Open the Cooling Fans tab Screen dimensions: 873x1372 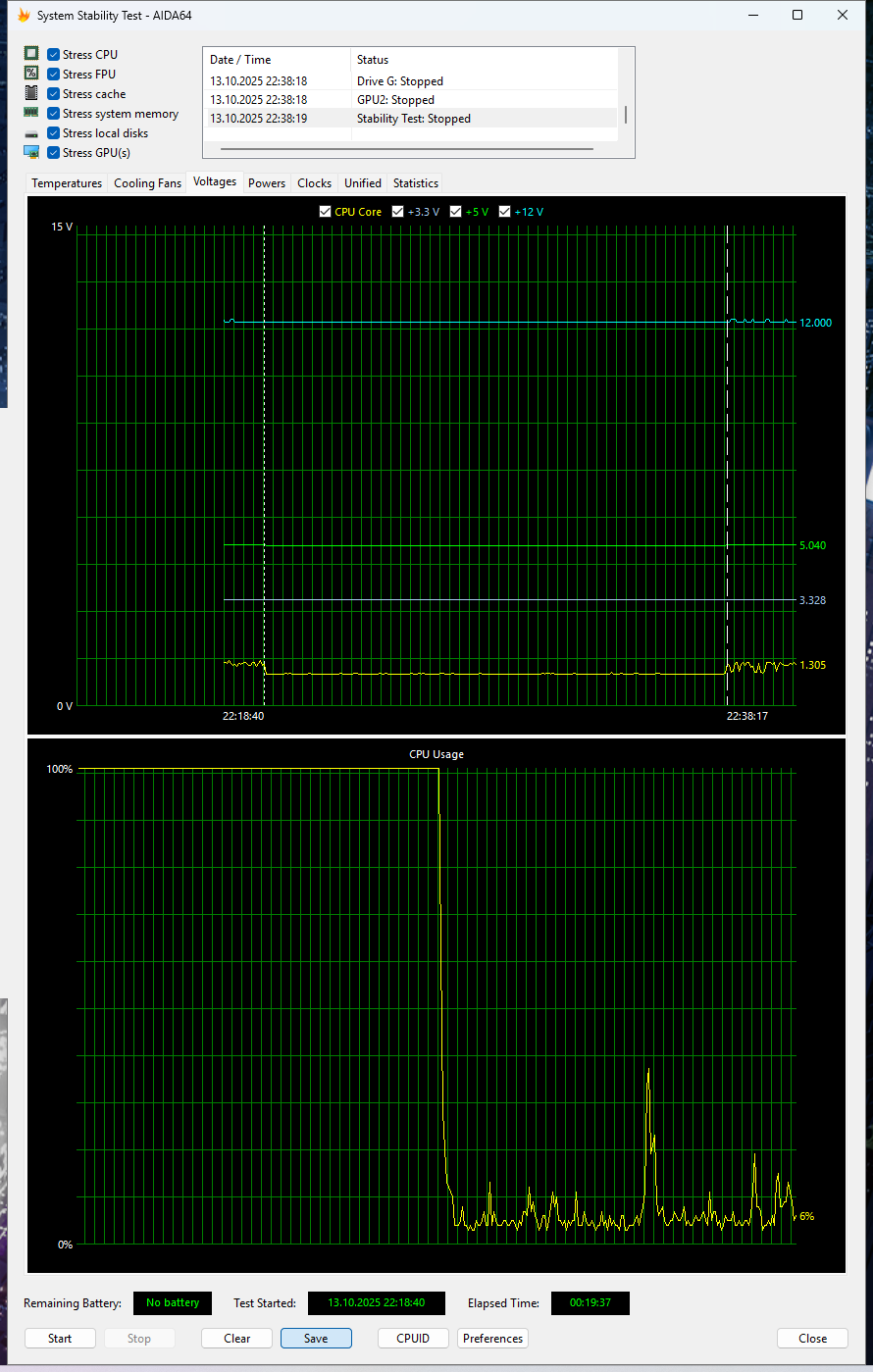[147, 182]
